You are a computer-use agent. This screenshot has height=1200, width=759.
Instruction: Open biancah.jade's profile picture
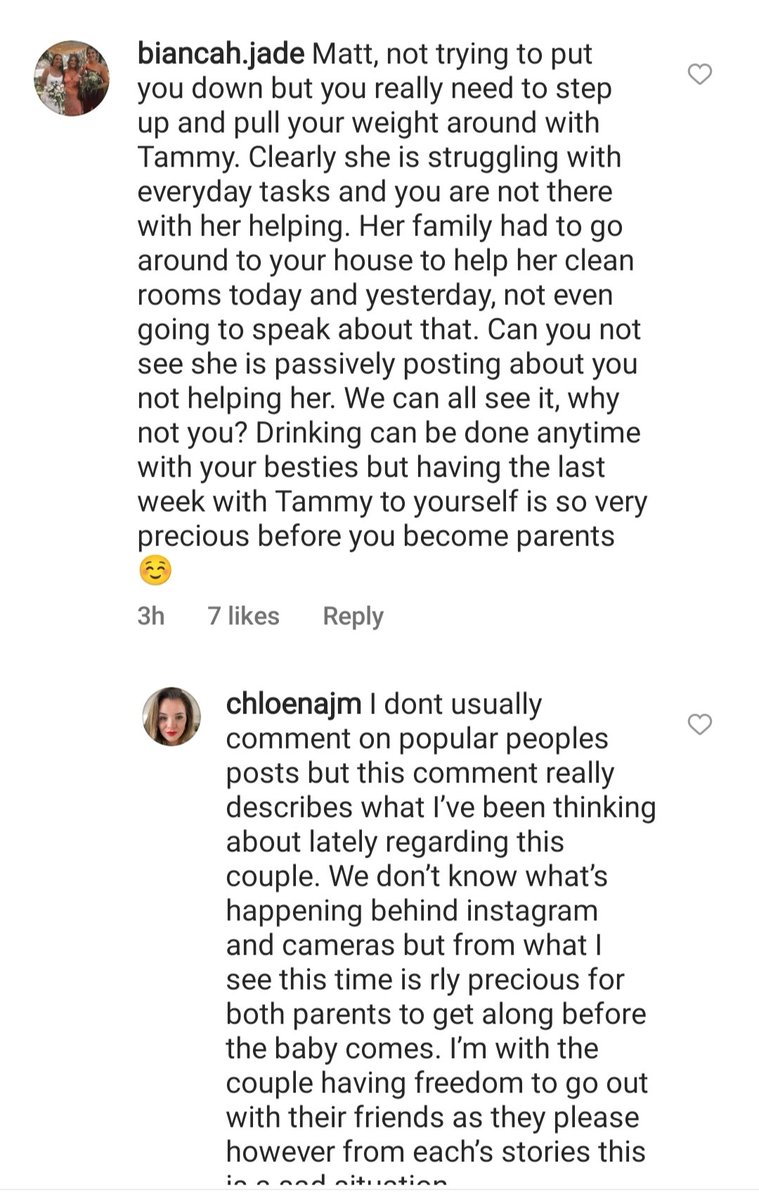[72, 78]
